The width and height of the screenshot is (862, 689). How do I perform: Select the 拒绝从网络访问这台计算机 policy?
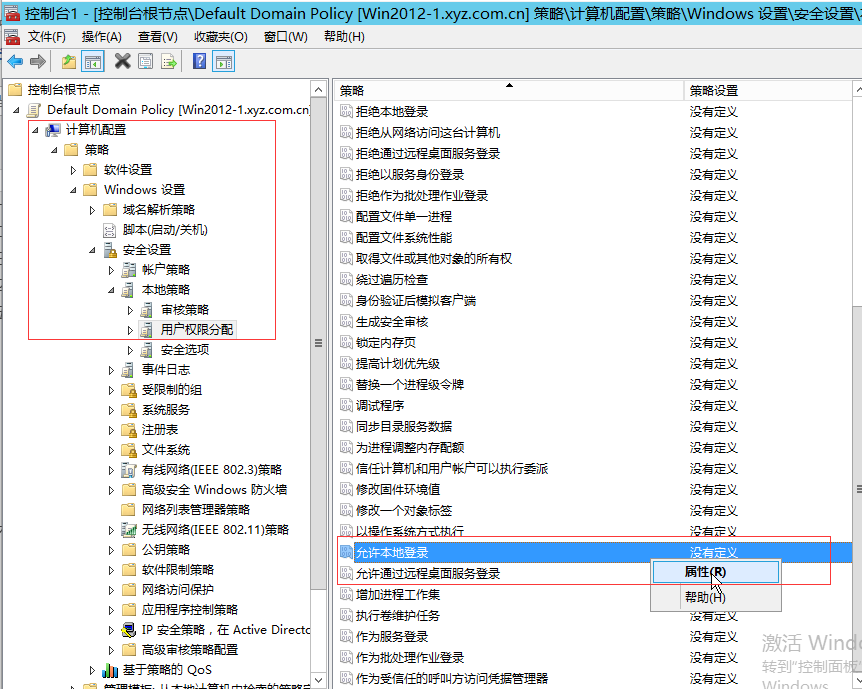coord(428,133)
